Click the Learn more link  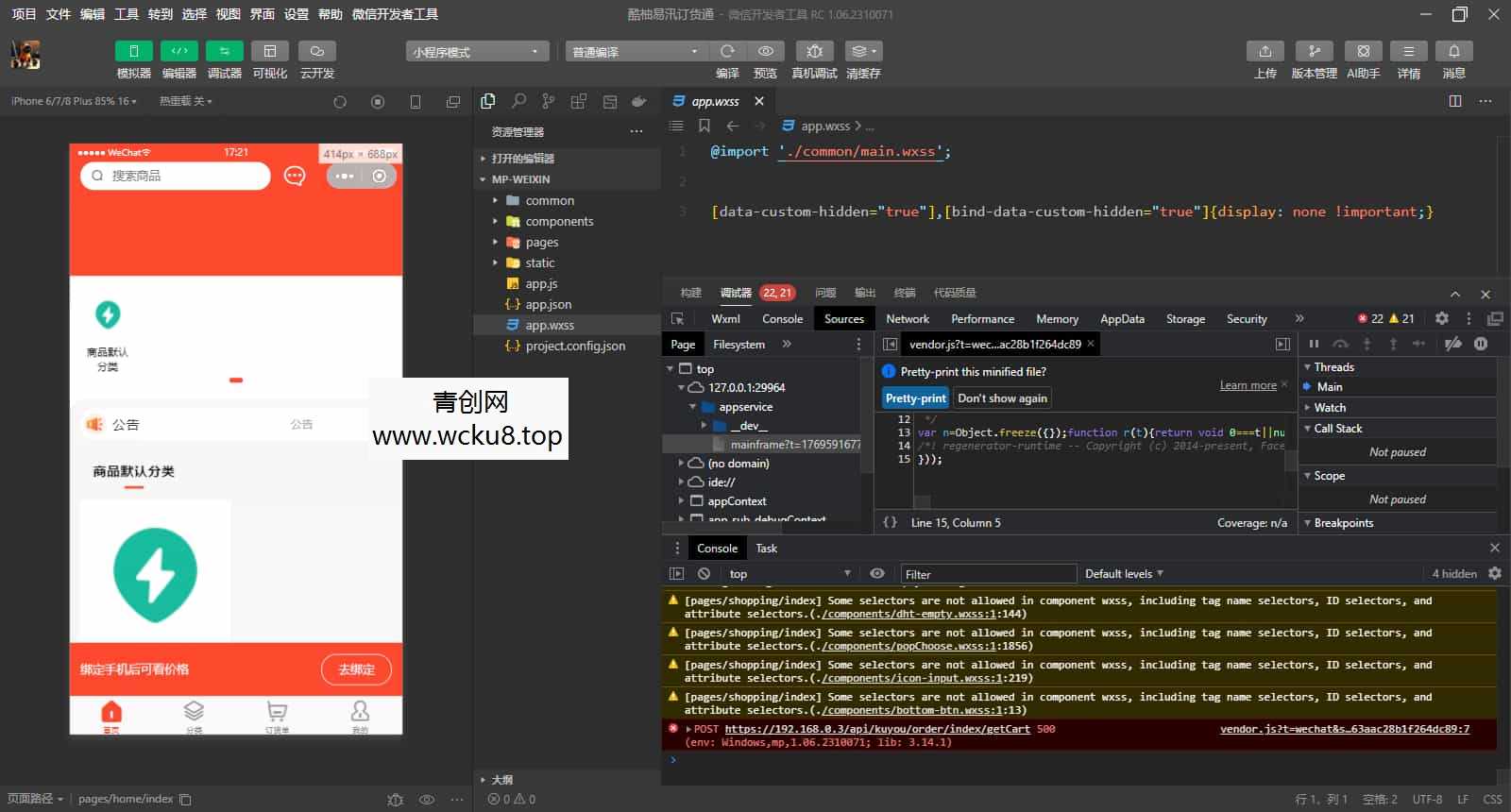pos(1248,385)
